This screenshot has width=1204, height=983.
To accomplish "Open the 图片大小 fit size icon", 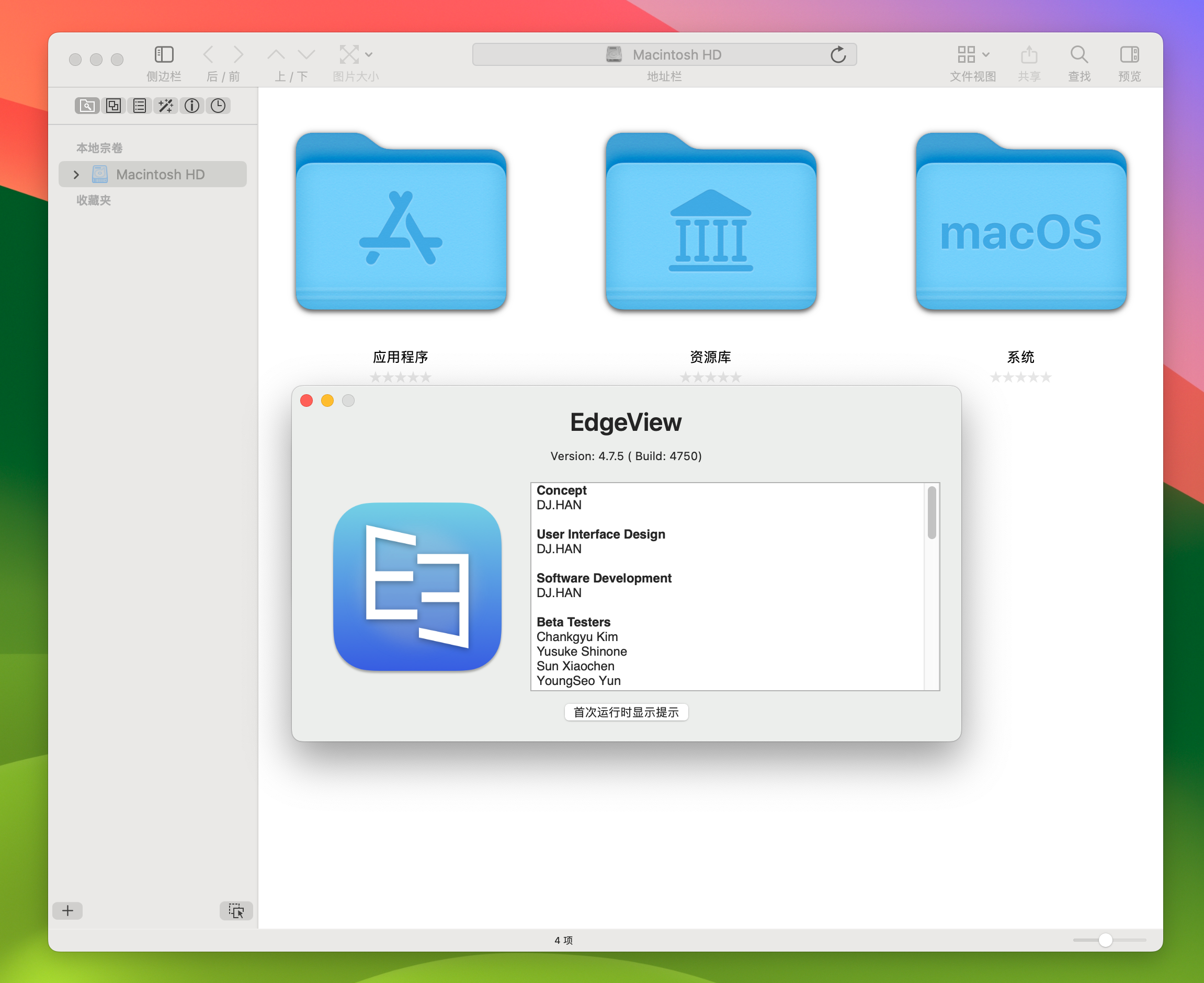I will pos(349,54).
